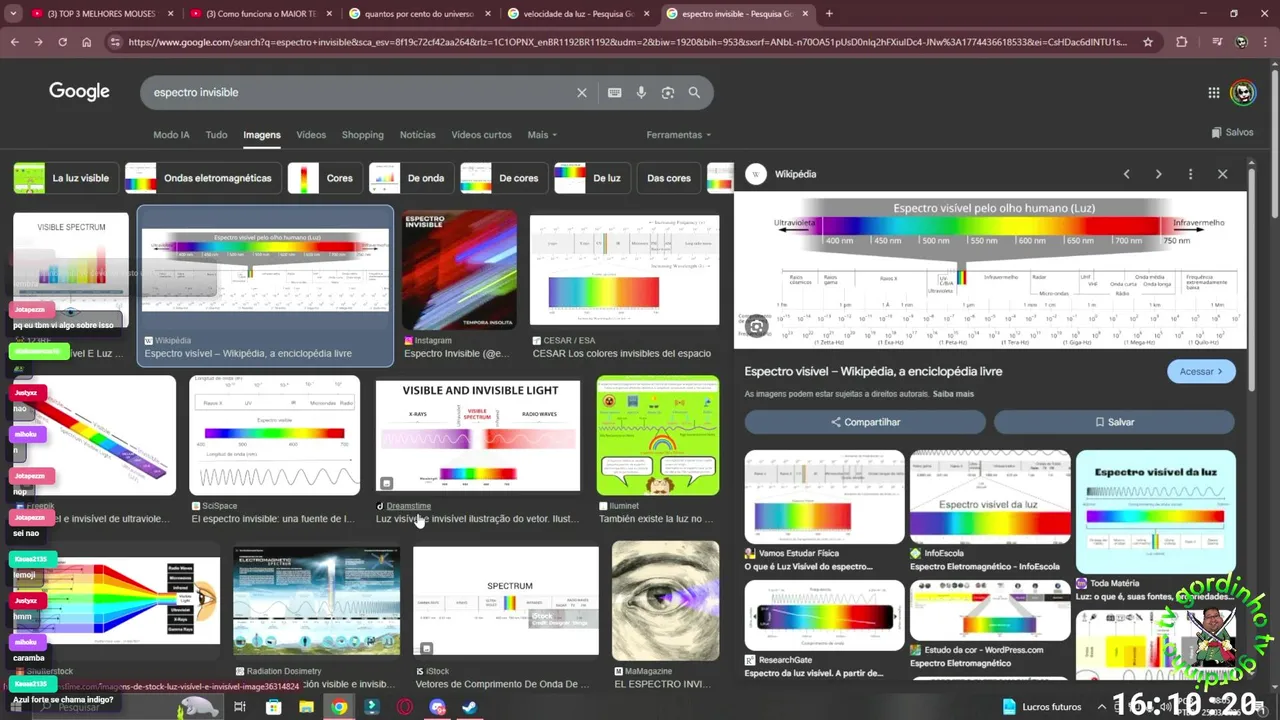Open Opera browser from the taskbar

(x=405, y=707)
